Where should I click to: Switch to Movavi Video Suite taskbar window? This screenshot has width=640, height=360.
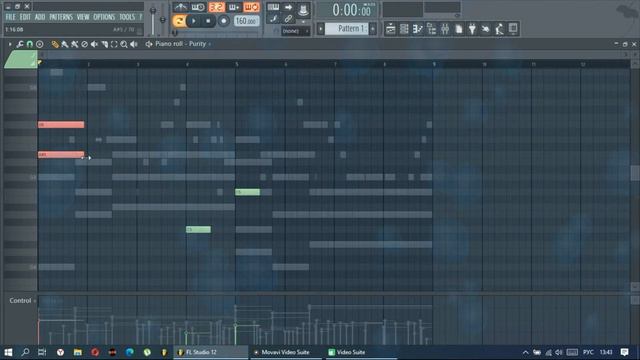pos(285,352)
